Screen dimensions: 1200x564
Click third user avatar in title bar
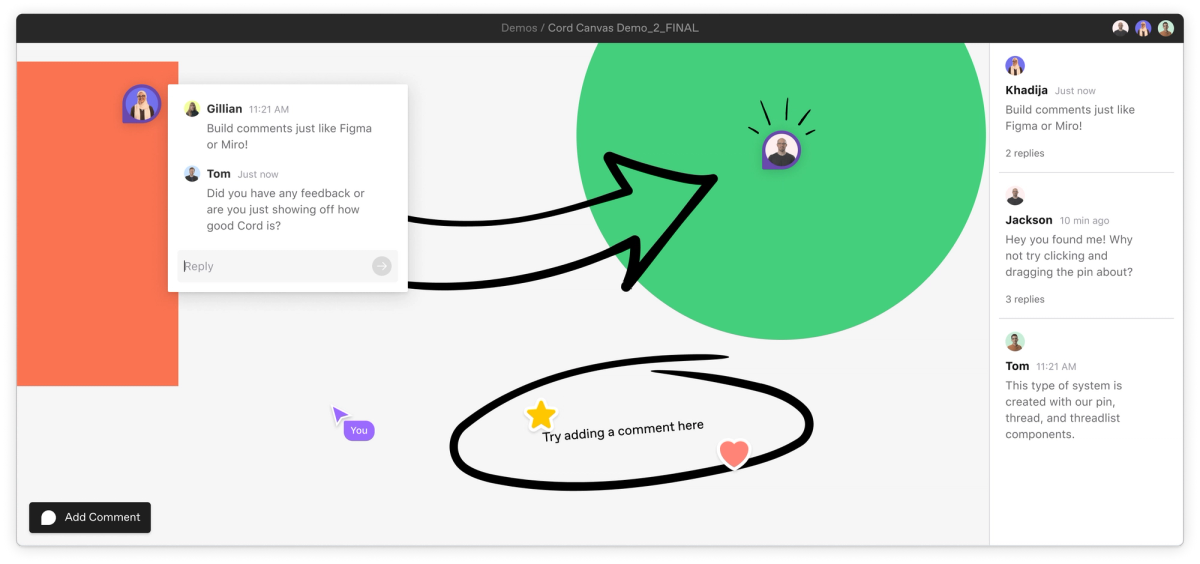click(1166, 28)
